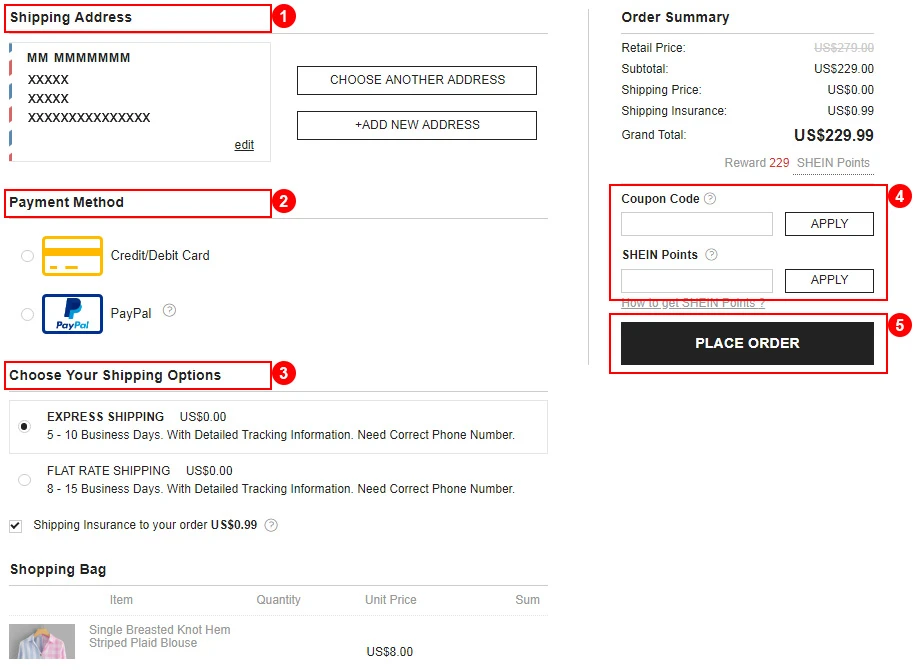Edit the shipping address
This screenshot has height=670, width=920.
244,144
